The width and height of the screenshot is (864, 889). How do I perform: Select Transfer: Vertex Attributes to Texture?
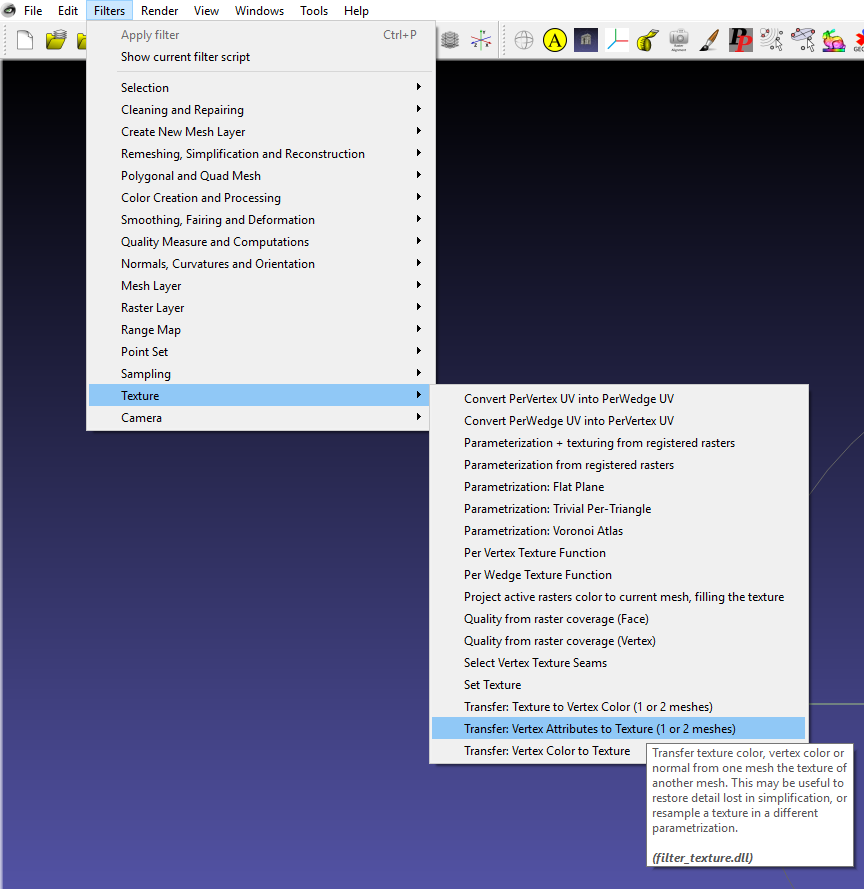coord(619,729)
